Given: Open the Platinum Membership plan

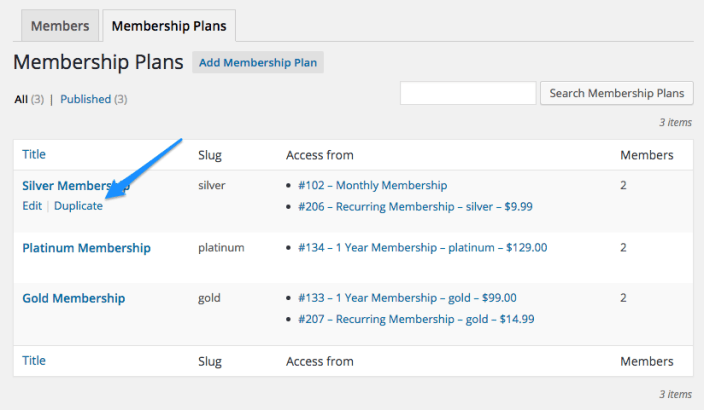Looking at the screenshot, I should click(x=86, y=248).
